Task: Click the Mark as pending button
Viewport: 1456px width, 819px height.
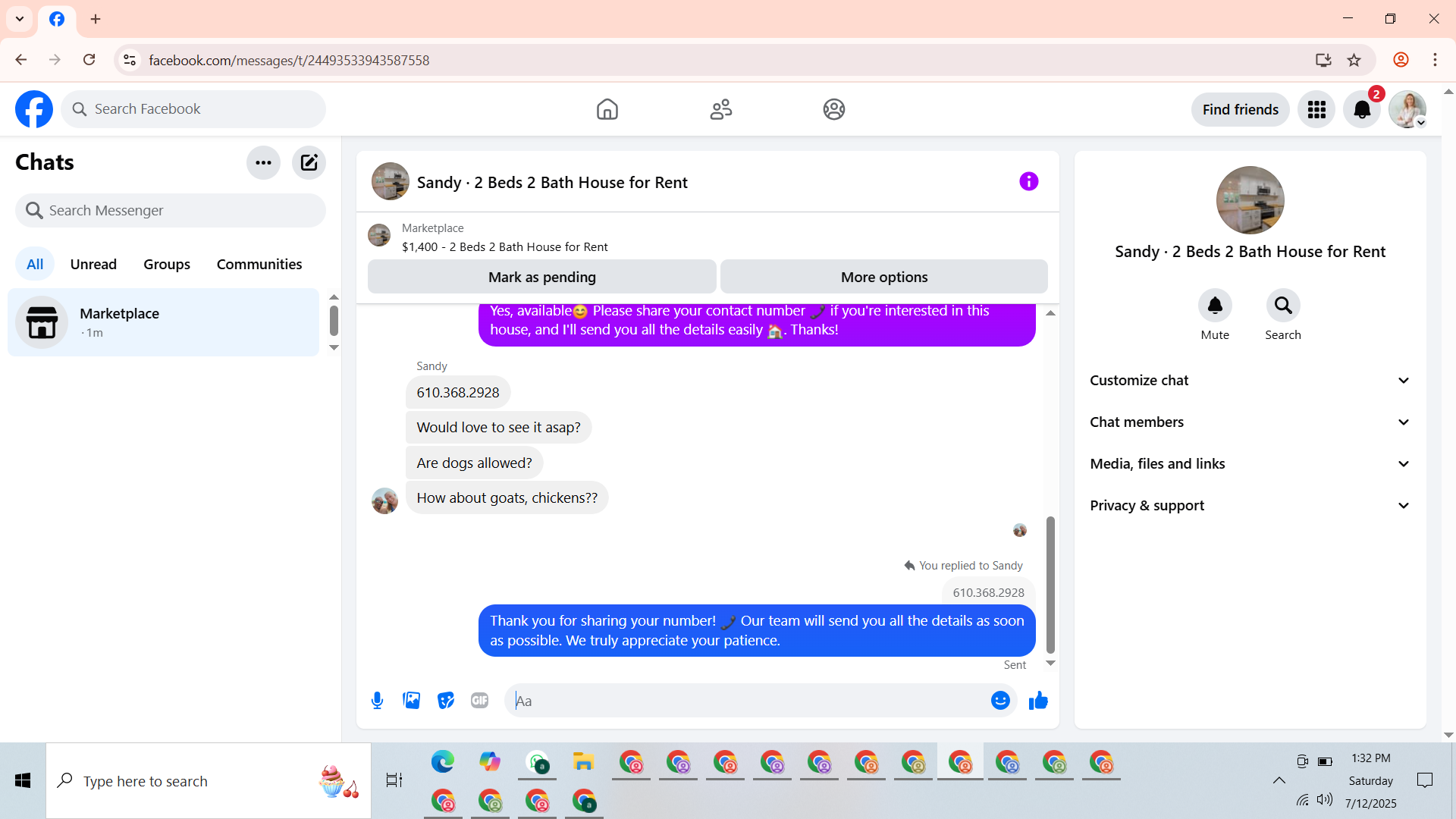Action: pyautogui.click(x=541, y=278)
